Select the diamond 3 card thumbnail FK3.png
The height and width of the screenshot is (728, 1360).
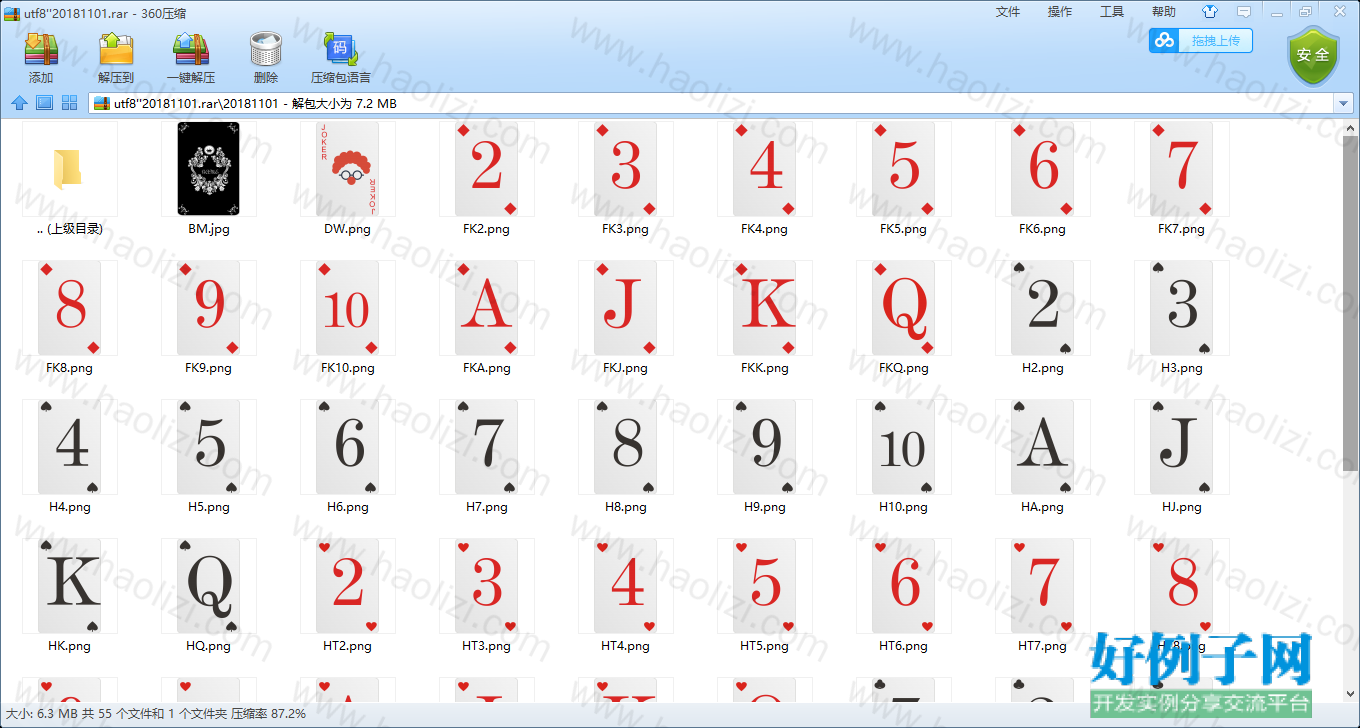tap(626, 169)
